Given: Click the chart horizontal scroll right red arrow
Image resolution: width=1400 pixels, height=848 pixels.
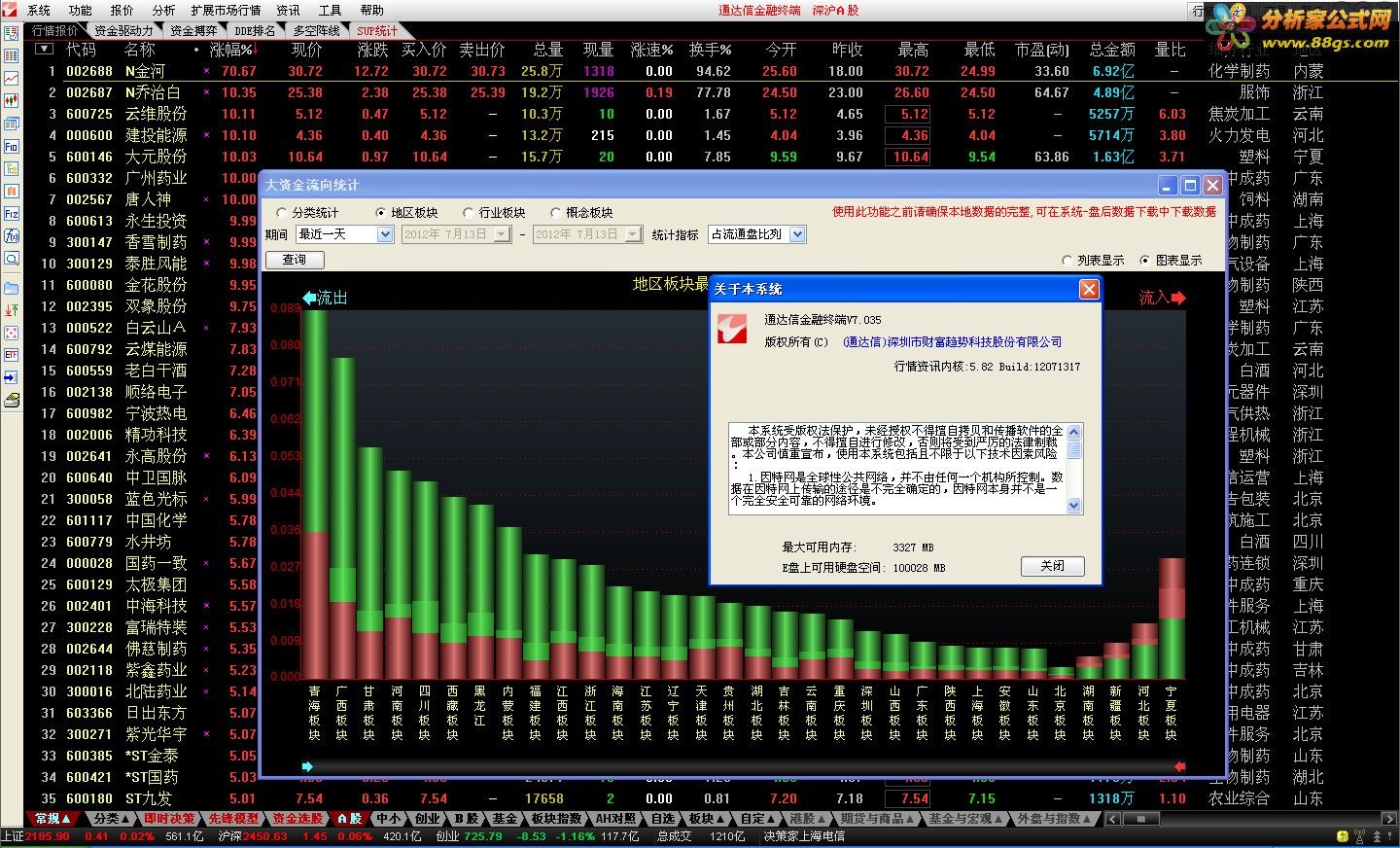Looking at the screenshot, I should [1179, 767].
